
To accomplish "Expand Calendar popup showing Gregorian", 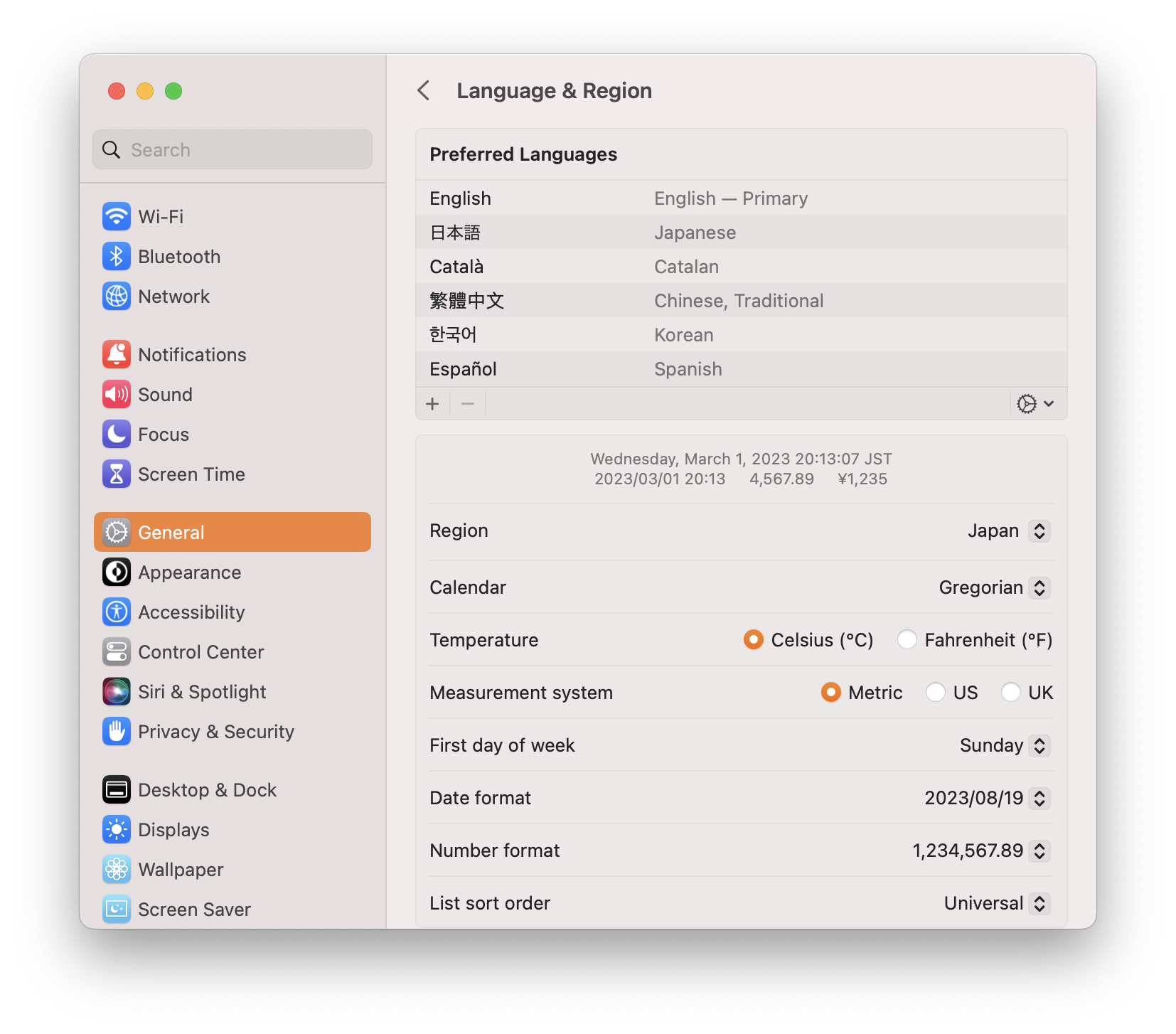I will click(994, 588).
